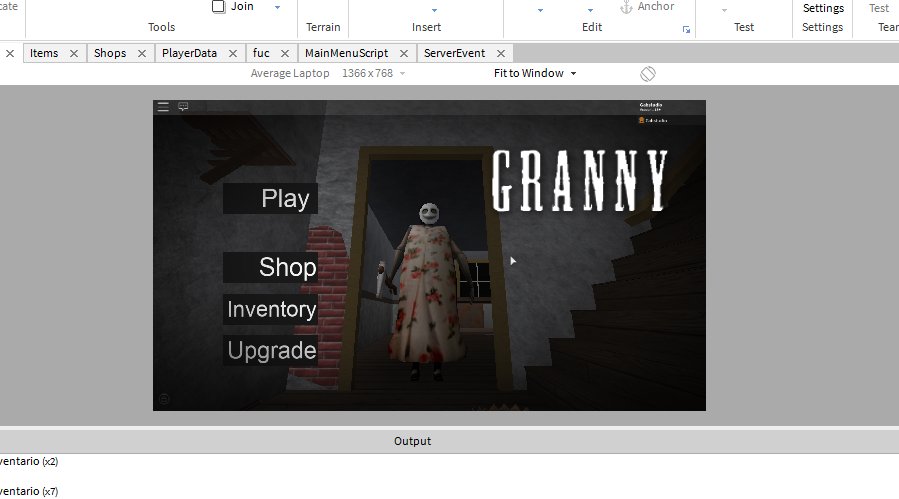Close the fuc tab
This screenshot has height=499, width=899.
(284, 53)
